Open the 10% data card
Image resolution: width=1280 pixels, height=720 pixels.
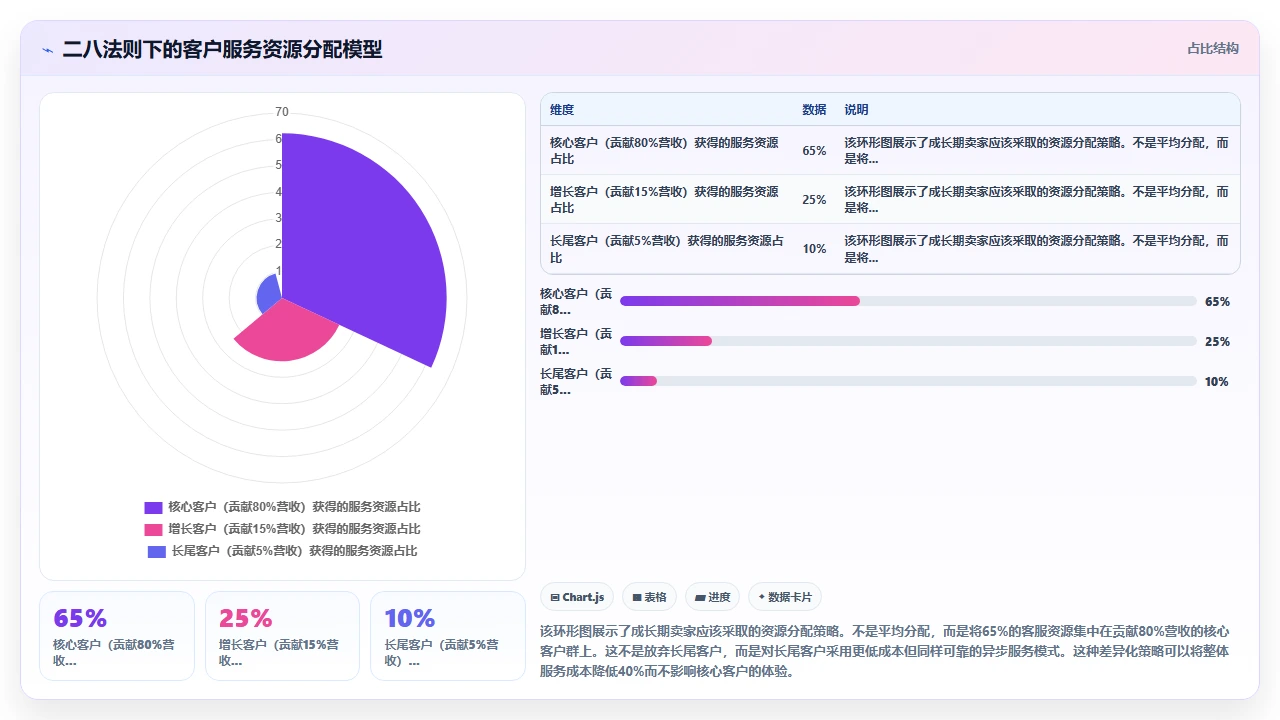[448, 636]
